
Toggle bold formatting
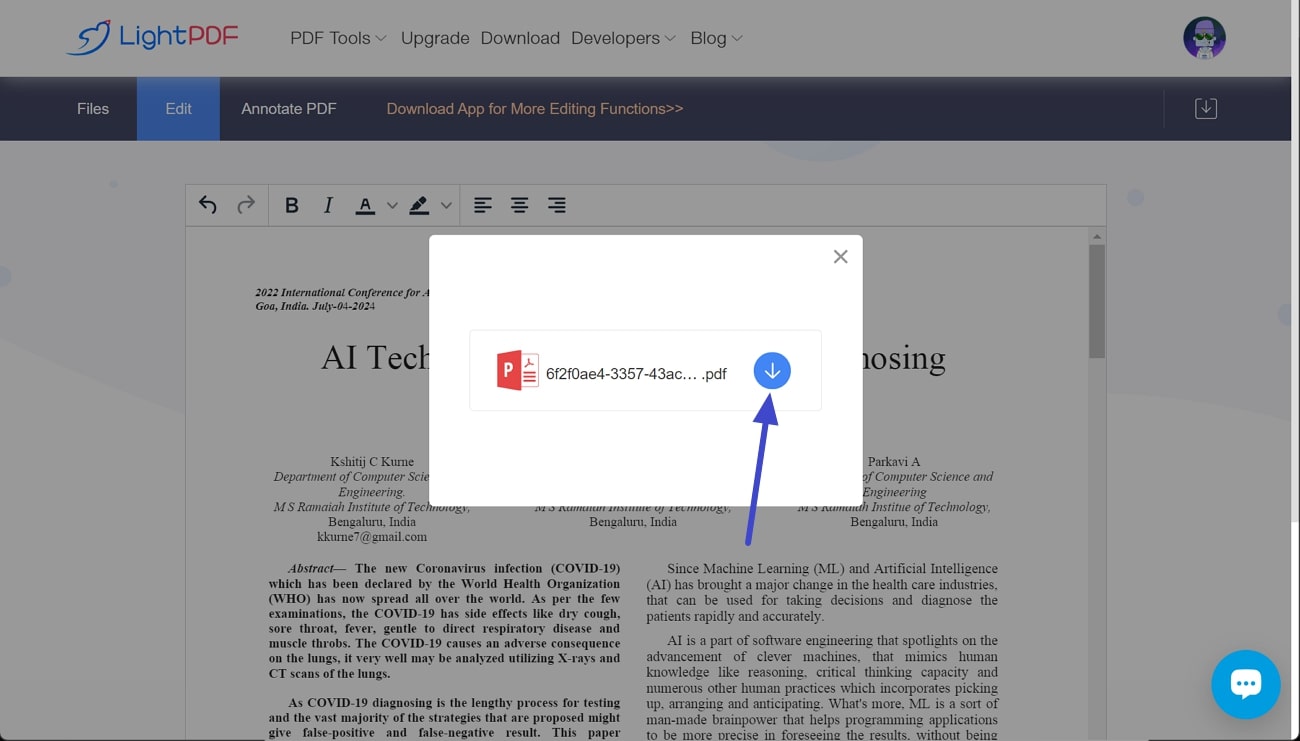pyautogui.click(x=292, y=205)
